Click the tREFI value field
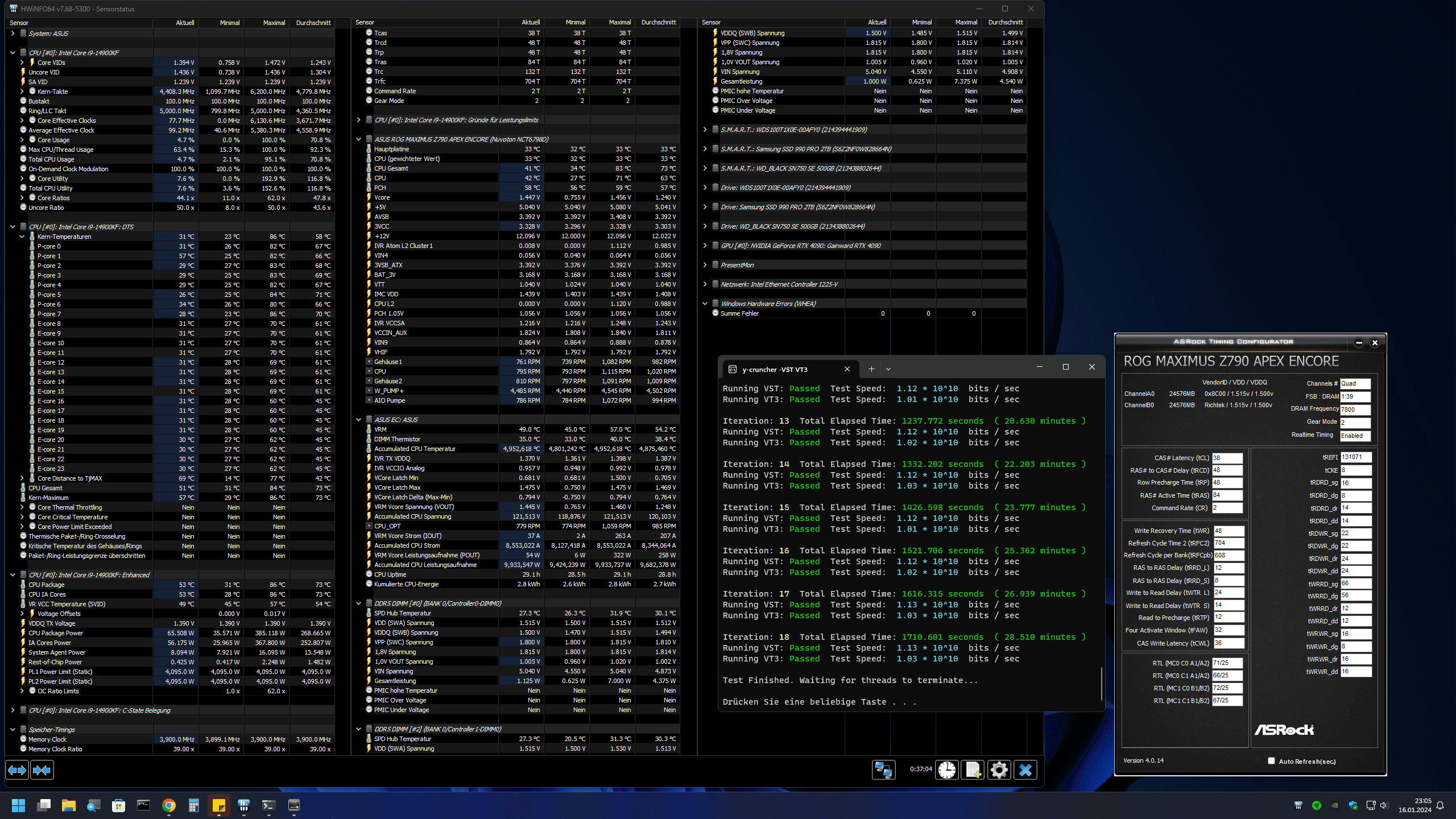Image resolution: width=1456 pixels, height=819 pixels. (x=1355, y=457)
